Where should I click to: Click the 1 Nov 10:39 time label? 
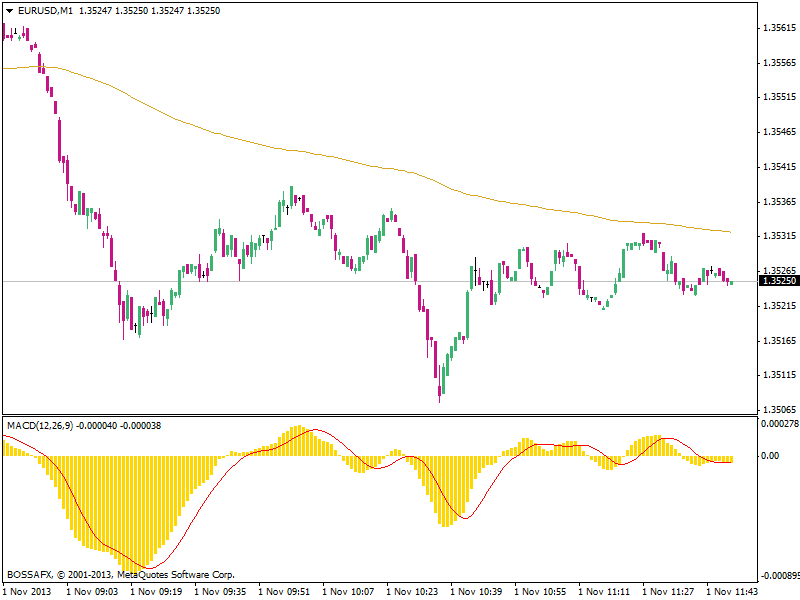[476, 592]
